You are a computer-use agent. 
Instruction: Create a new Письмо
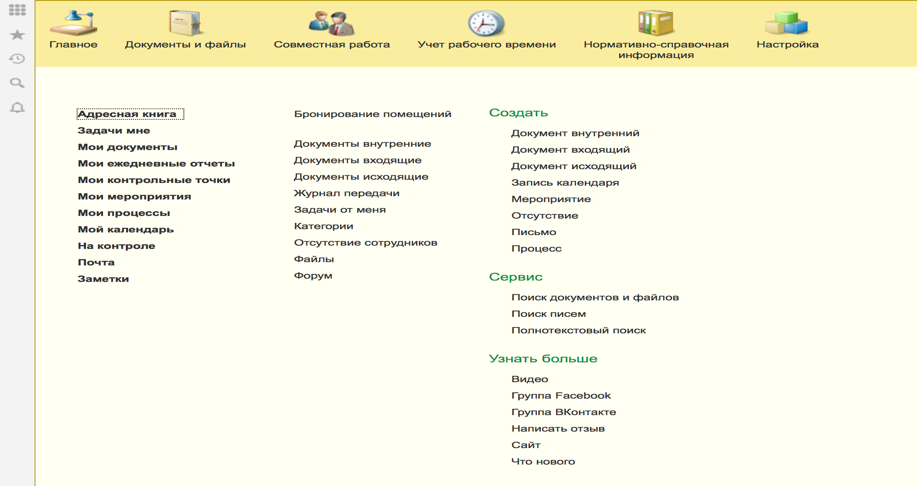[x=533, y=232]
